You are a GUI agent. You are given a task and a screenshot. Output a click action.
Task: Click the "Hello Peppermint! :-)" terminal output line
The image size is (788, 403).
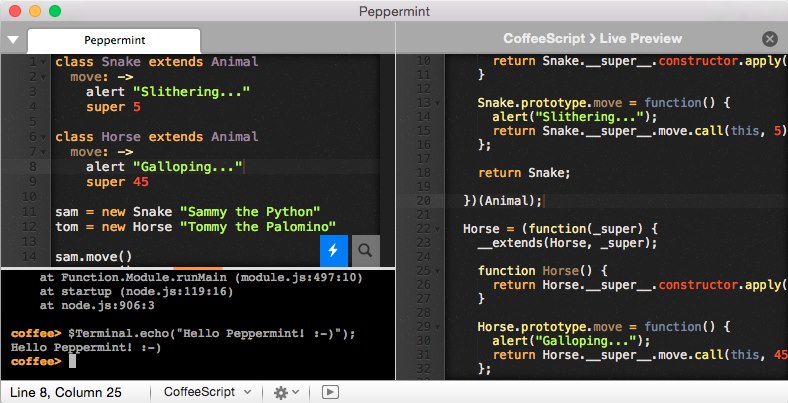86,347
